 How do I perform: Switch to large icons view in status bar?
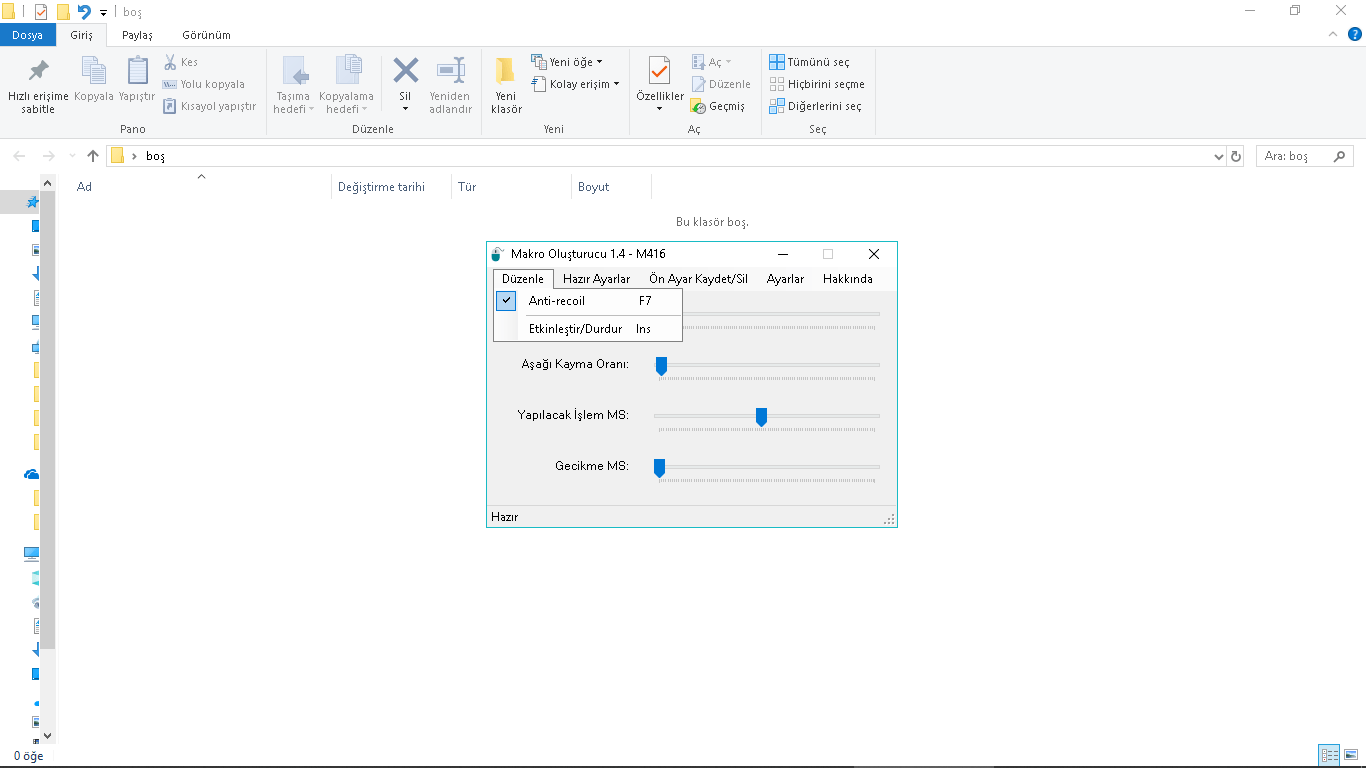pyautogui.click(x=1351, y=756)
